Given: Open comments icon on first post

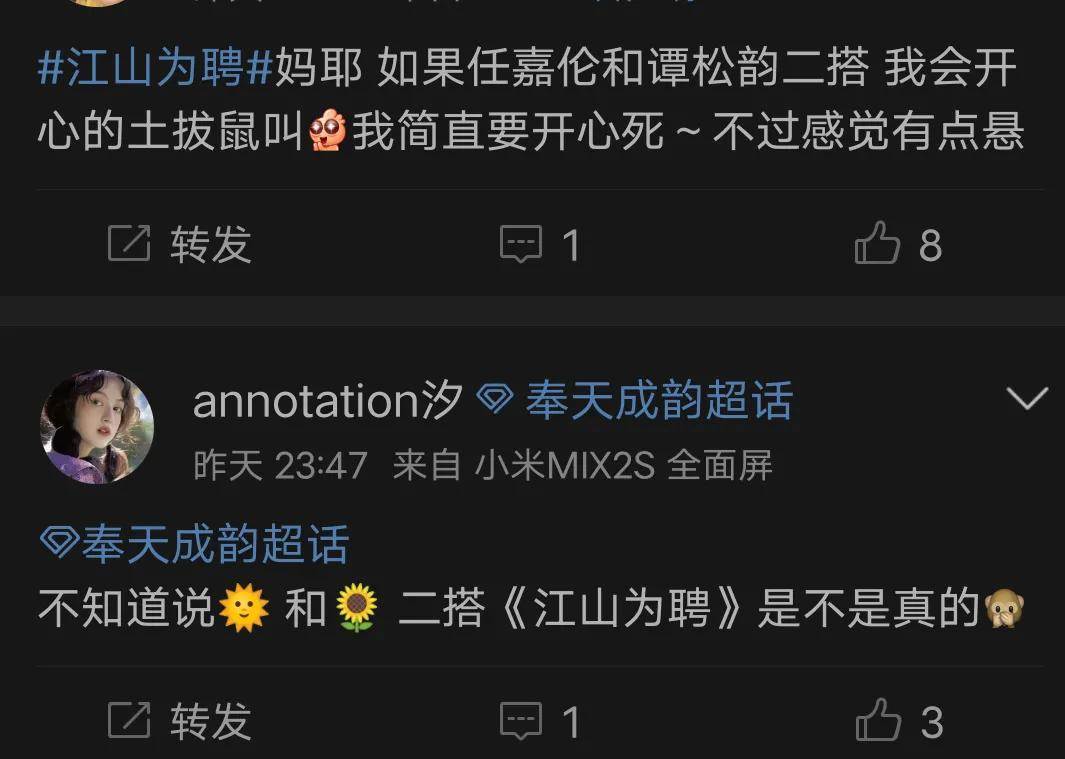Looking at the screenshot, I should (521, 244).
